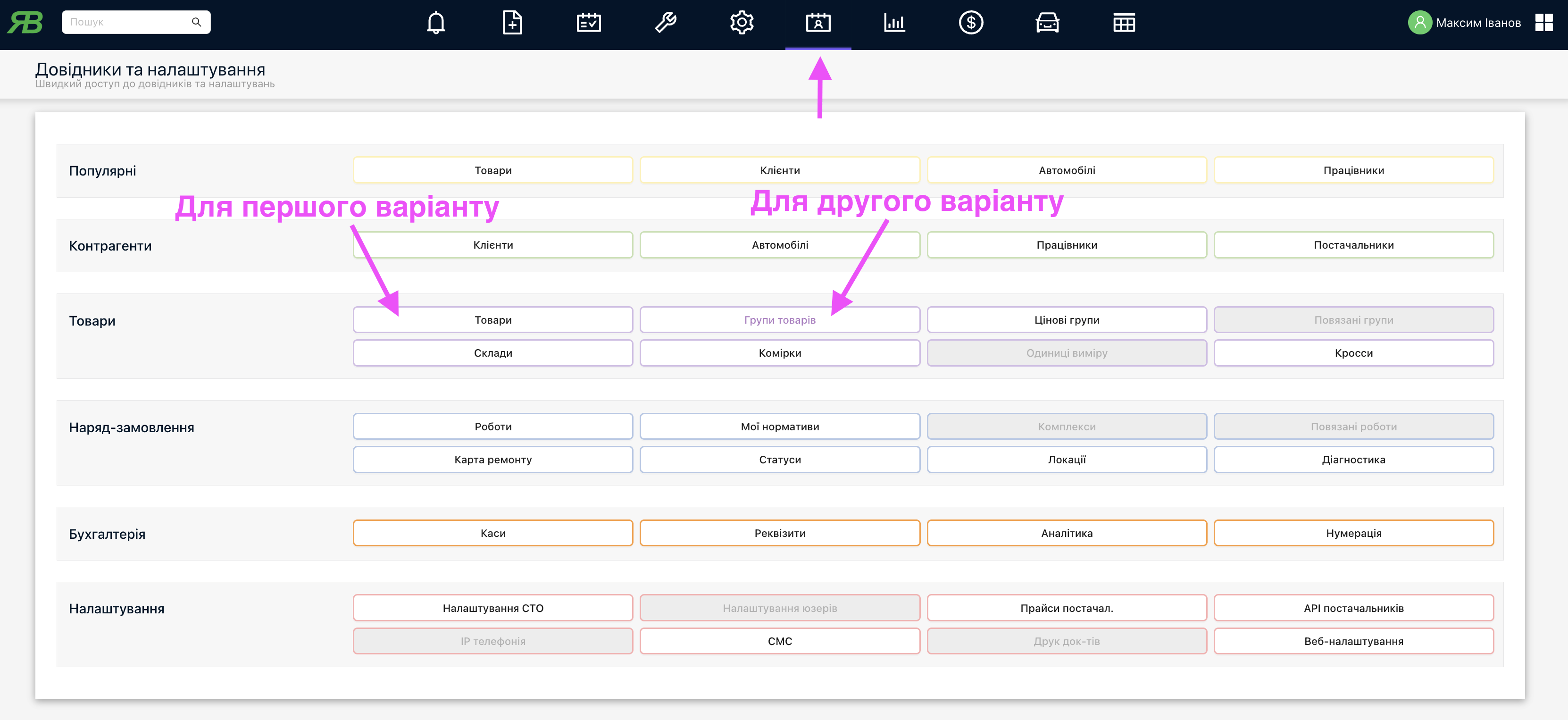Screen dimensions: 1568x720
Task: Open Максим Іванов user profile
Action: point(1464,23)
